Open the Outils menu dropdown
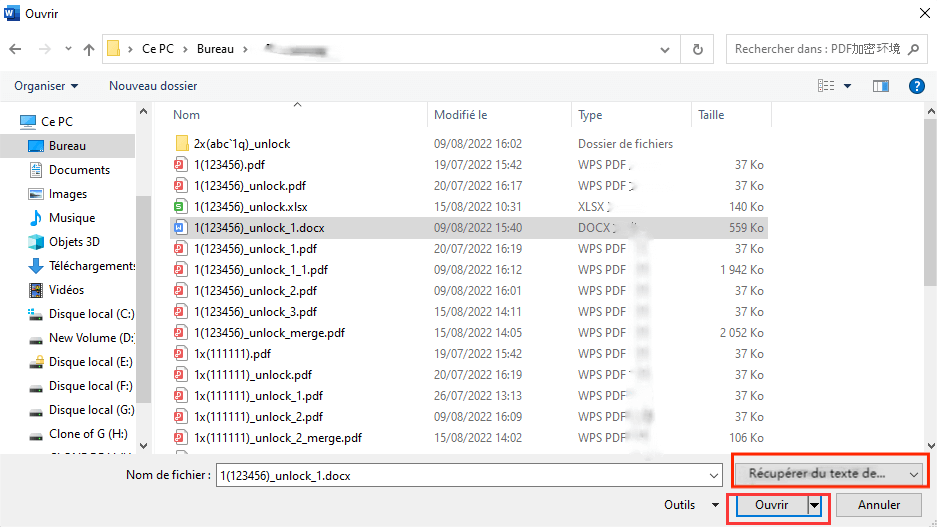 (691, 505)
